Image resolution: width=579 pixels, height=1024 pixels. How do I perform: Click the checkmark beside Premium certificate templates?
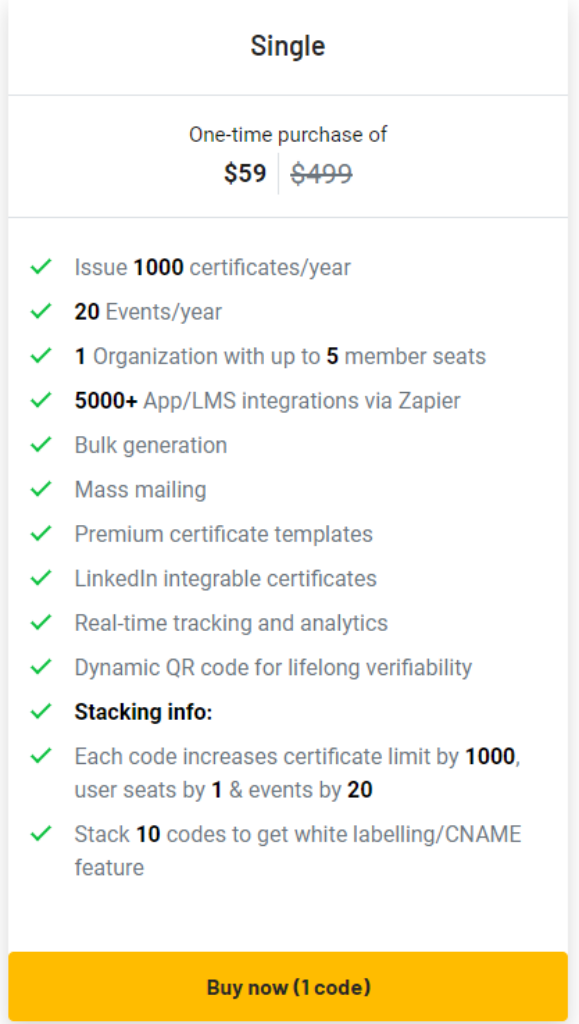(40, 533)
